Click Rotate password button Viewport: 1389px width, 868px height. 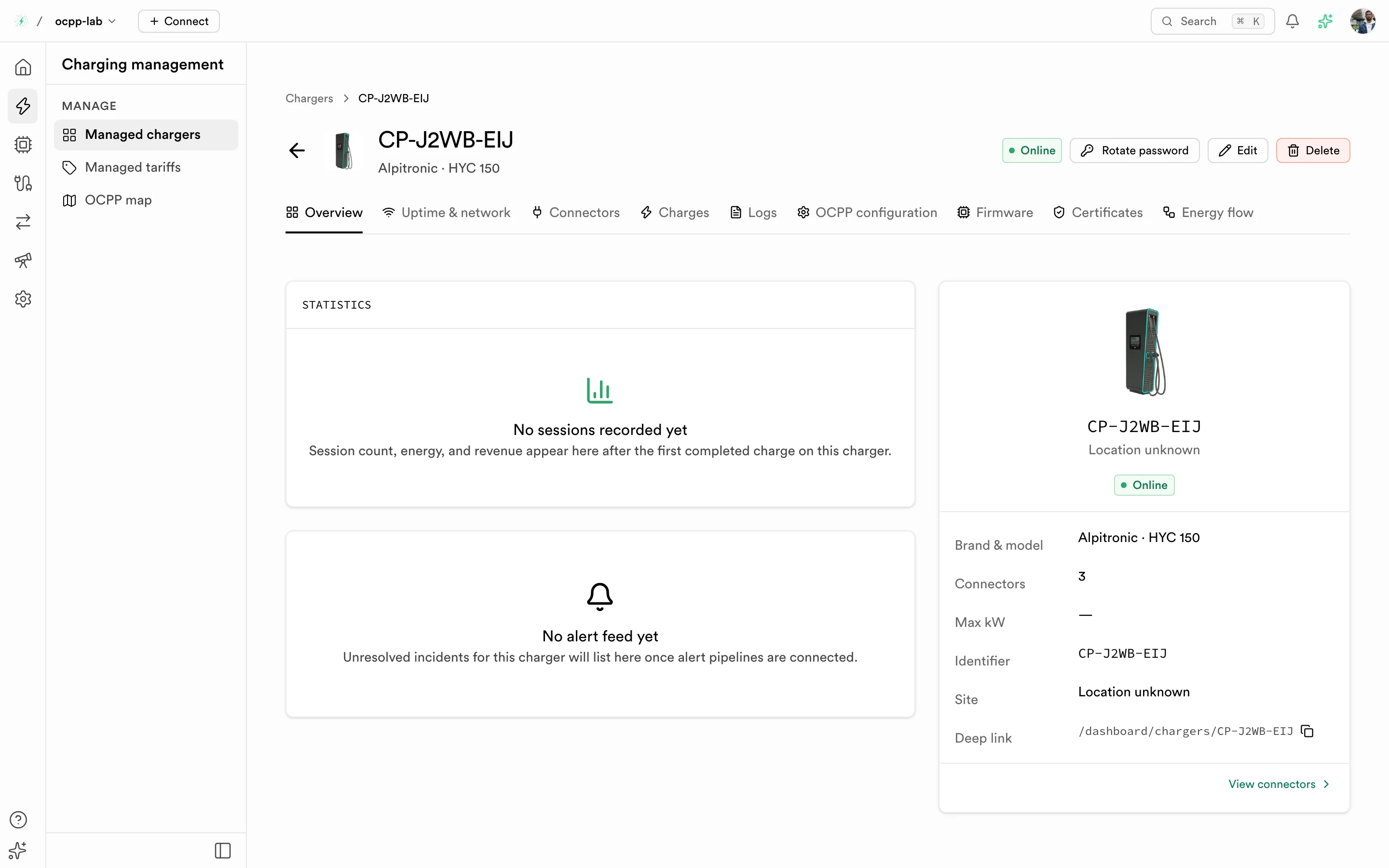click(x=1134, y=150)
